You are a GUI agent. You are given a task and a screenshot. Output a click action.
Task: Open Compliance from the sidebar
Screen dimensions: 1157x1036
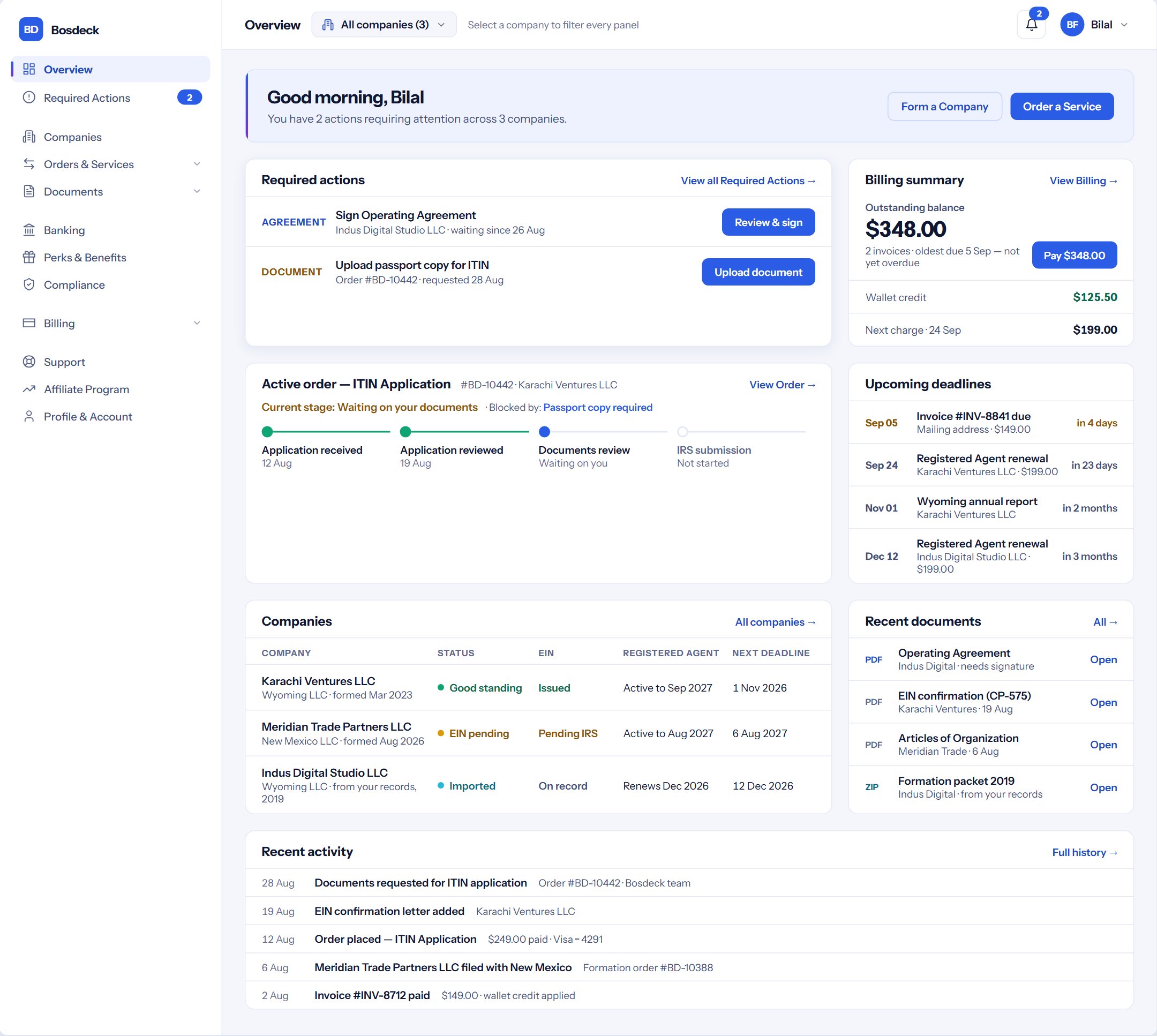(x=111, y=284)
